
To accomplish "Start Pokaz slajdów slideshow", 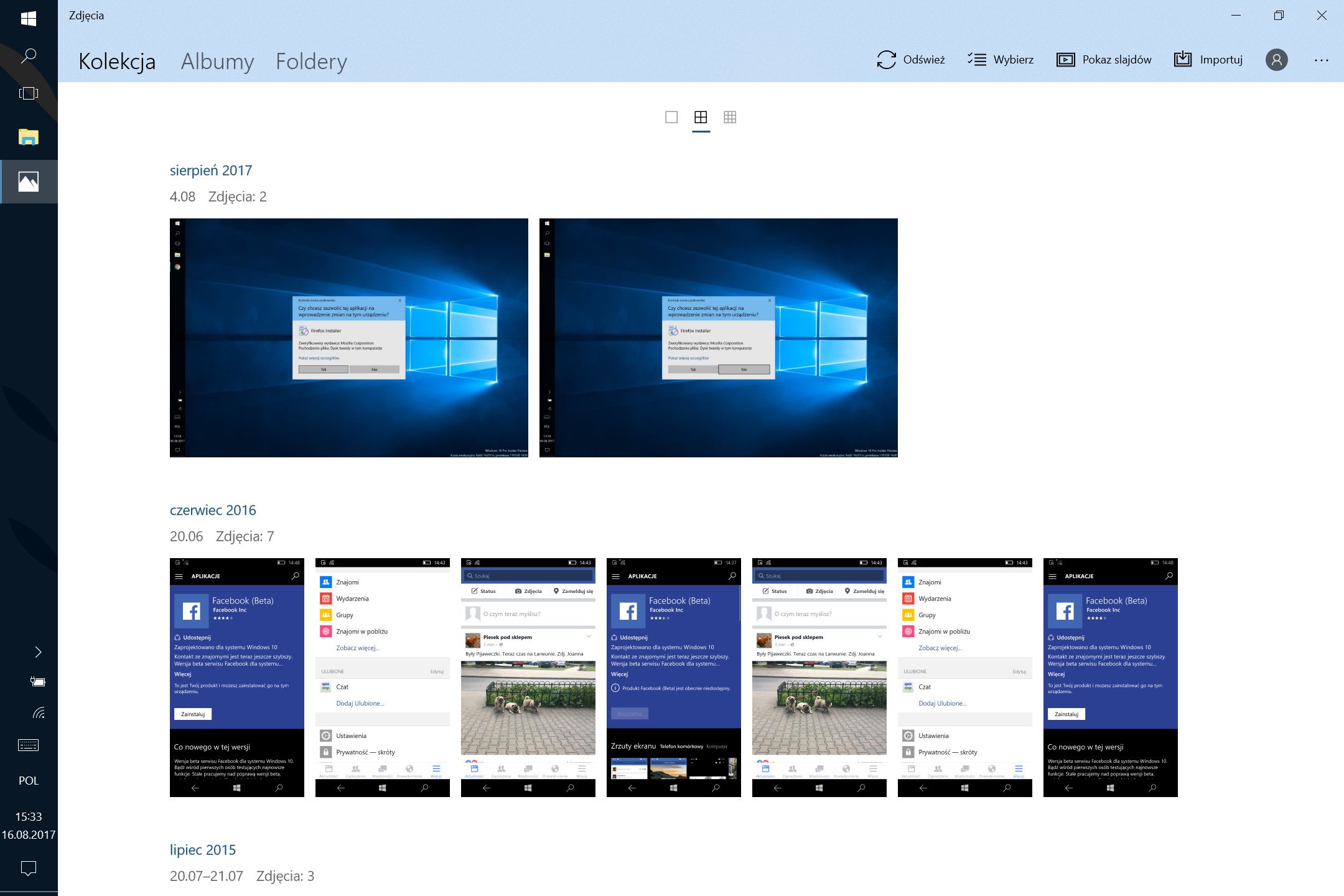I will pyautogui.click(x=1104, y=60).
